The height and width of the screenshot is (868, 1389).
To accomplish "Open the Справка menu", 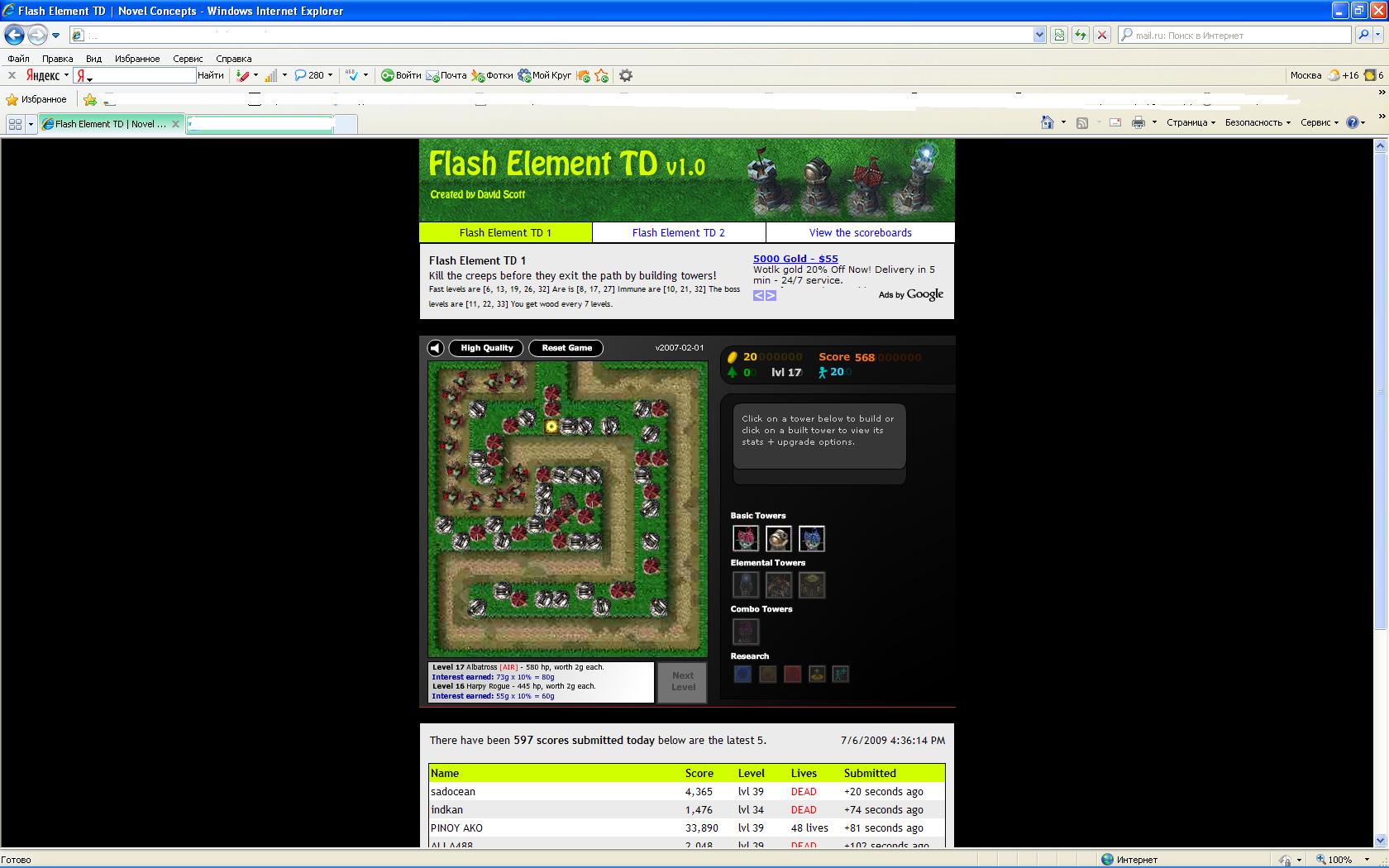I will (x=233, y=59).
